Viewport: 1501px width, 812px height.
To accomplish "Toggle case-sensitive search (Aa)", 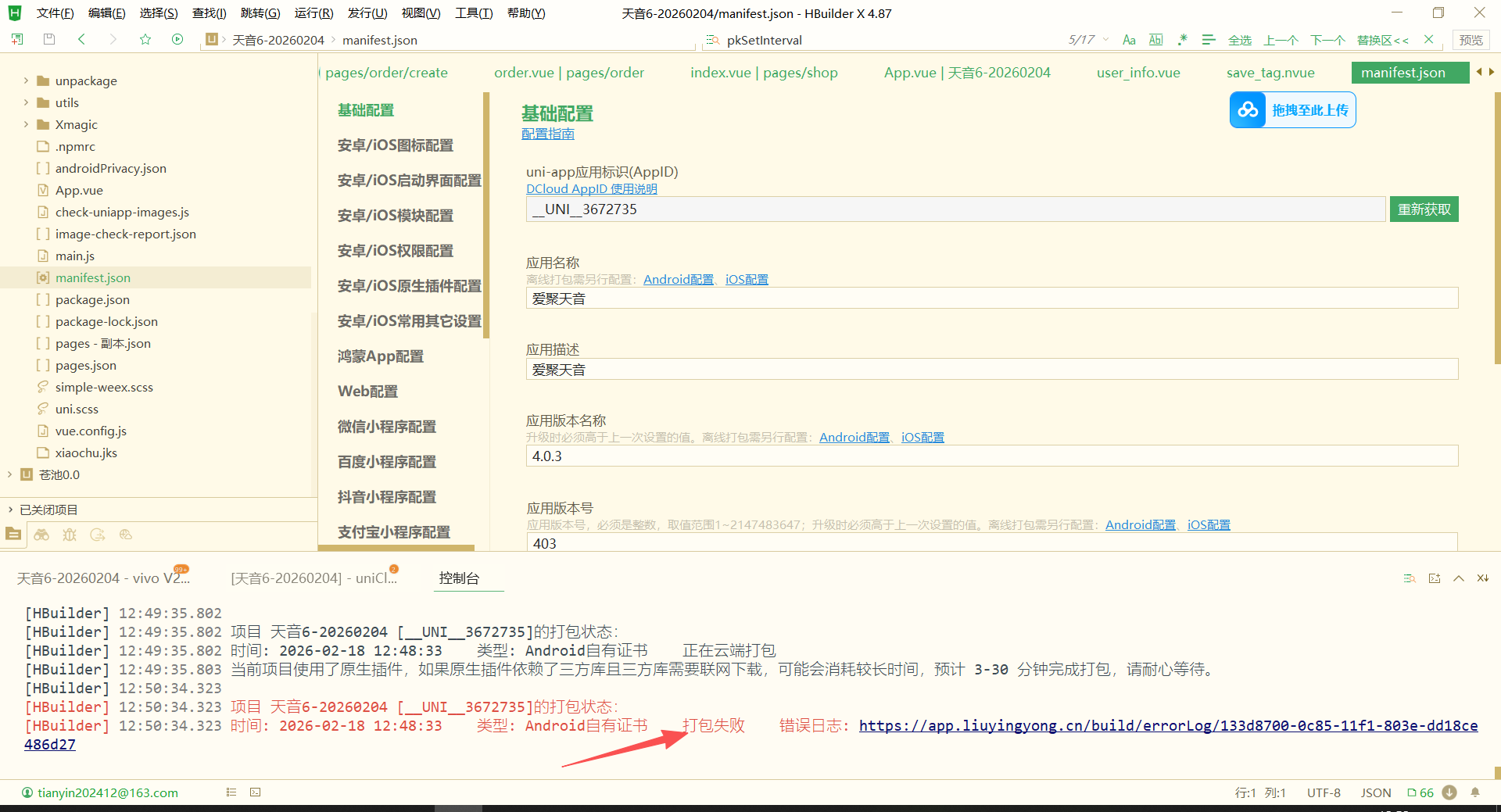I will coord(1129,40).
